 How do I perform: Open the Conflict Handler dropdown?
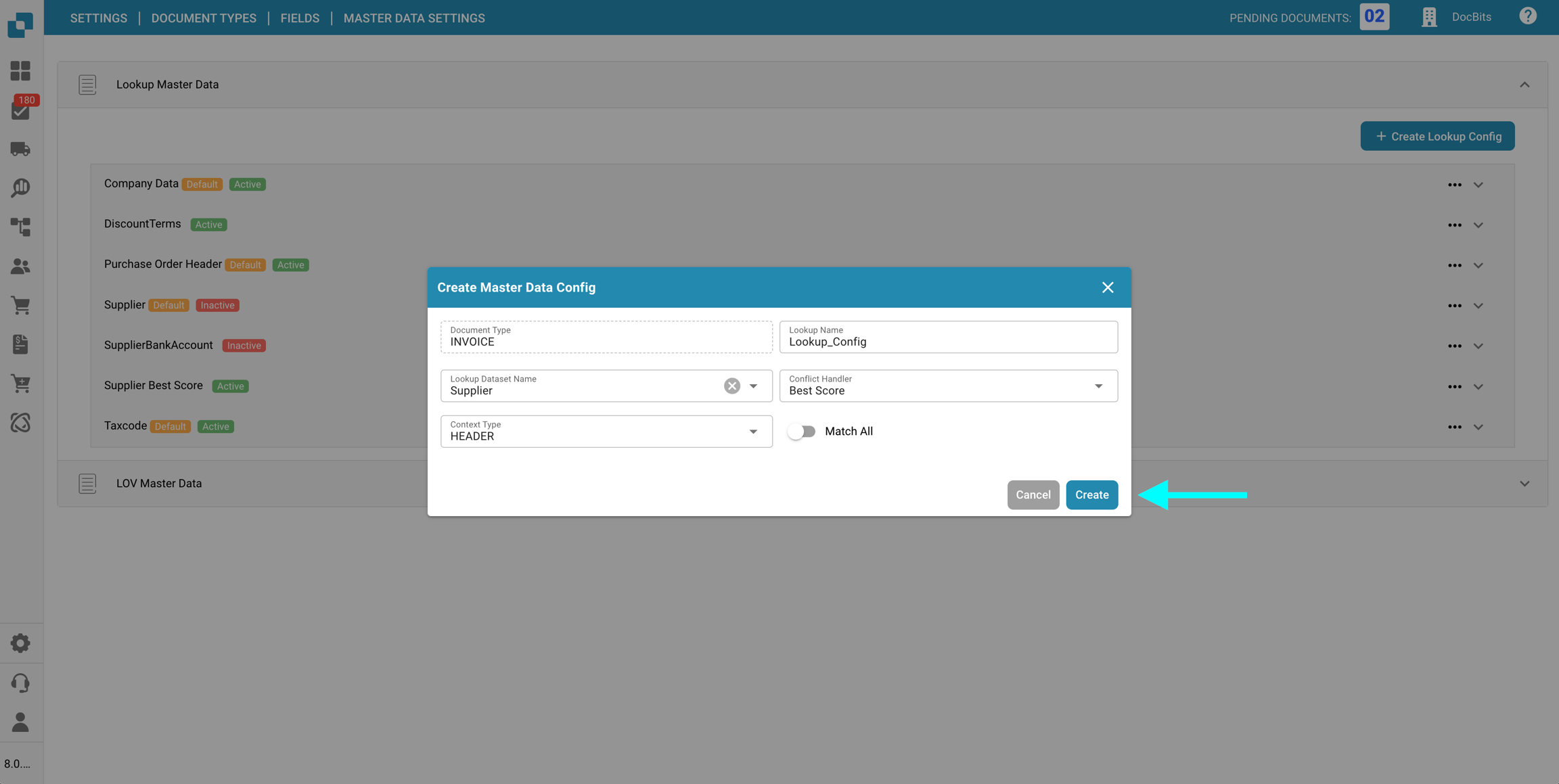(x=1098, y=386)
